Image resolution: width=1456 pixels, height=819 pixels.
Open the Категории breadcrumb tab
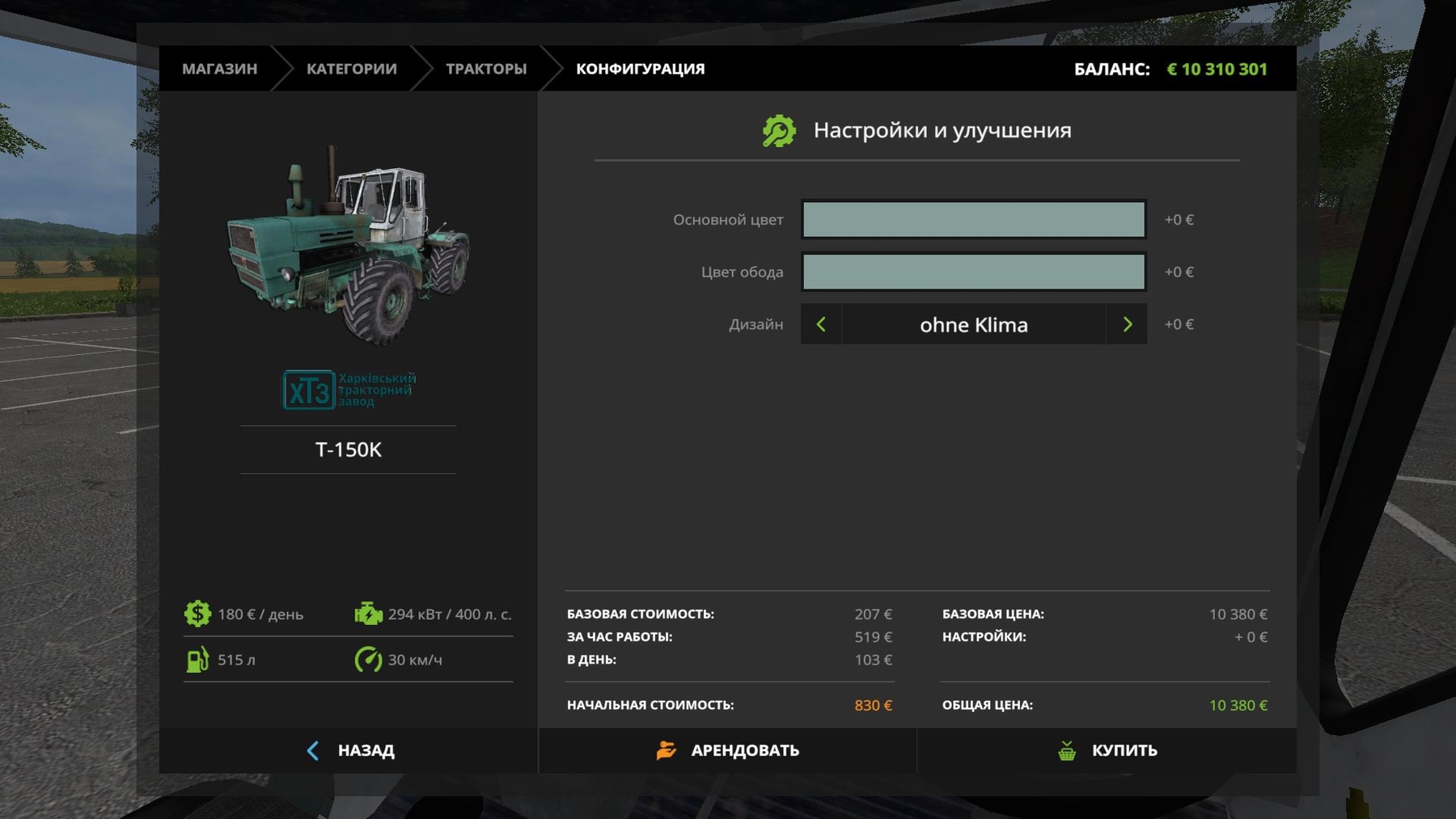[x=351, y=69]
